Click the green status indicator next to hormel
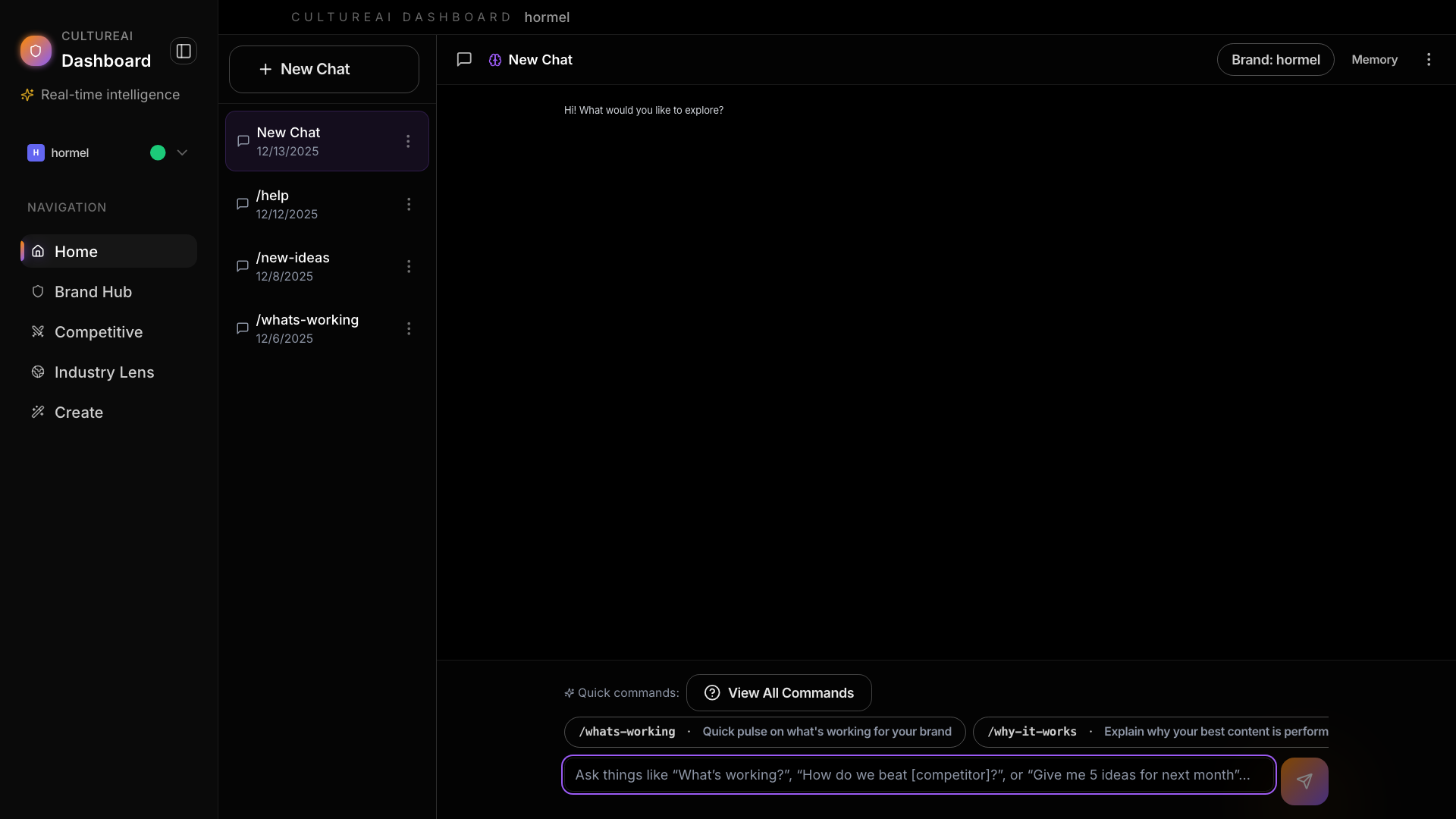1456x819 pixels. click(157, 152)
